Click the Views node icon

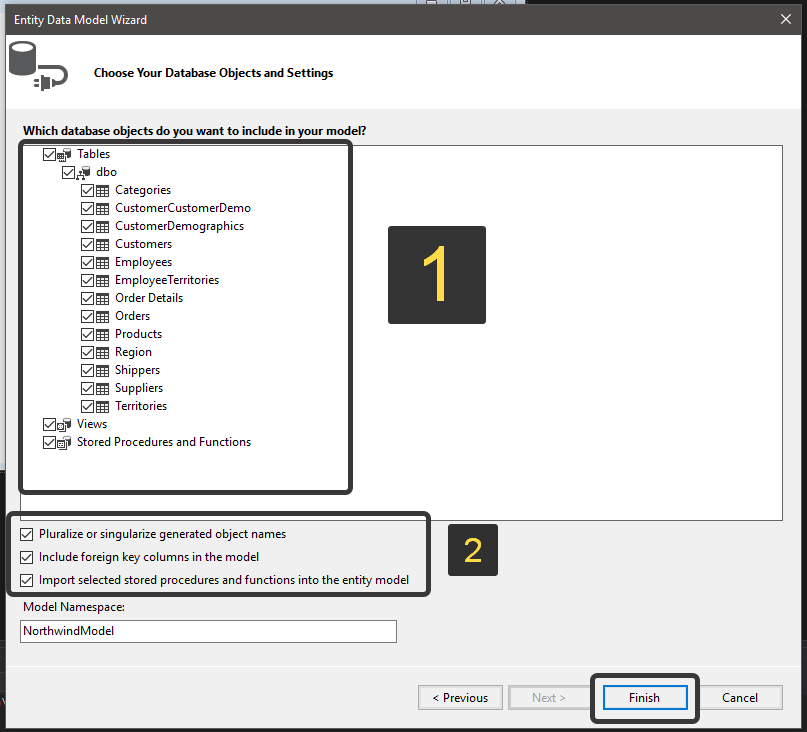click(x=64, y=424)
